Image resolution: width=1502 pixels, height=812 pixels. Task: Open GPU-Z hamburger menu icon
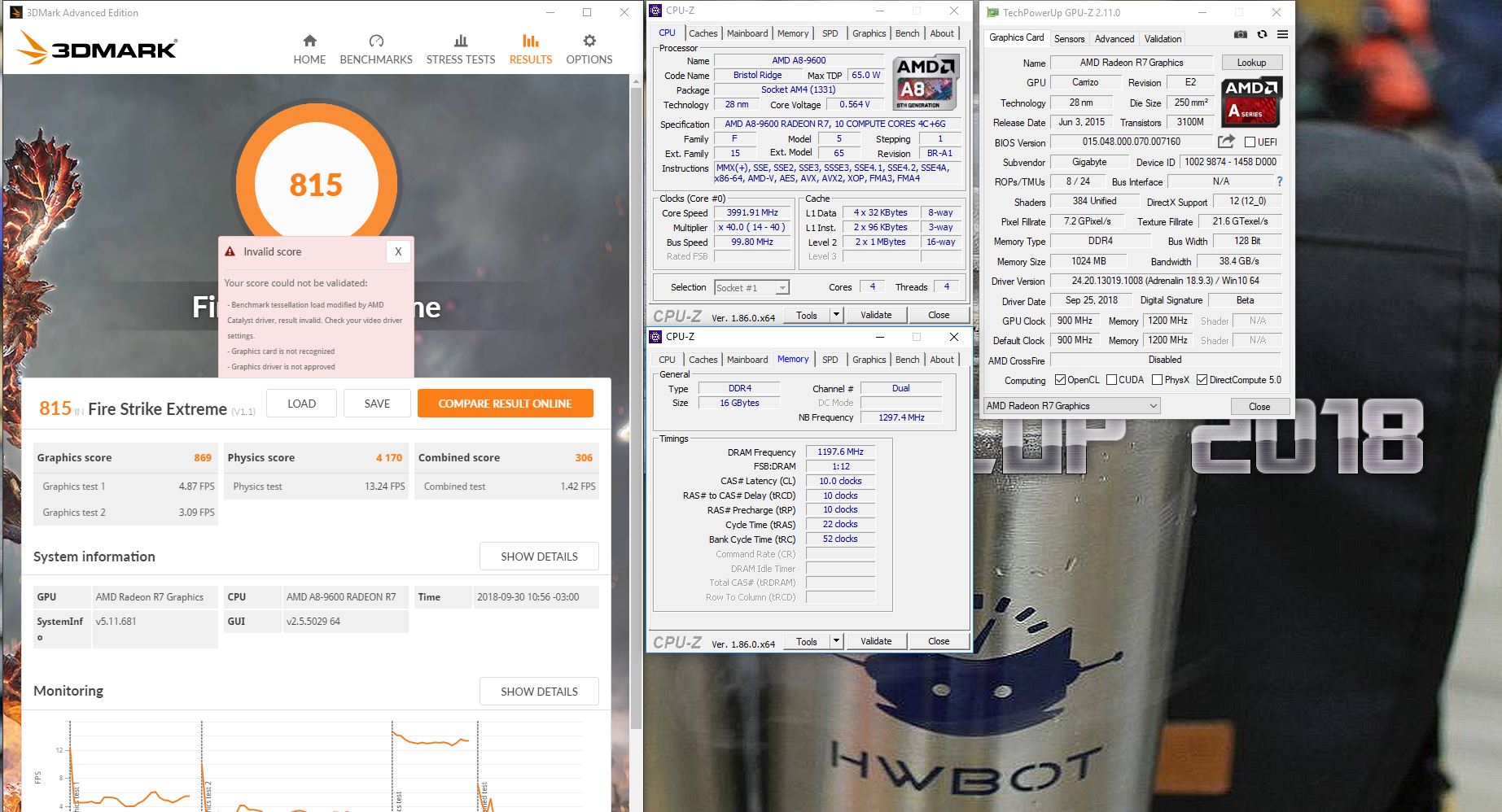[x=1282, y=34]
